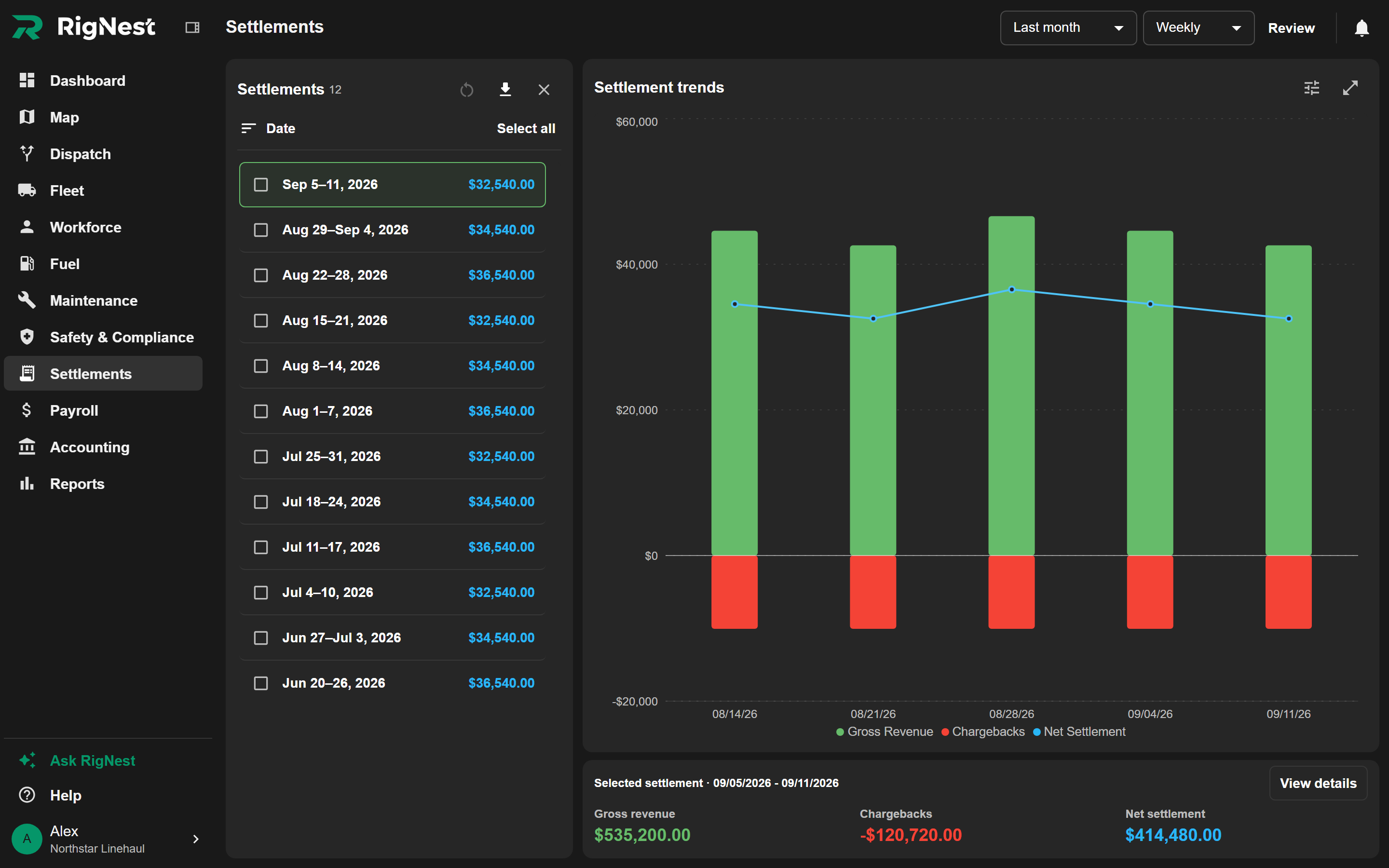Go to Dashboard in the sidebar
Viewport: 1389px width, 868px height.
tap(103, 81)
